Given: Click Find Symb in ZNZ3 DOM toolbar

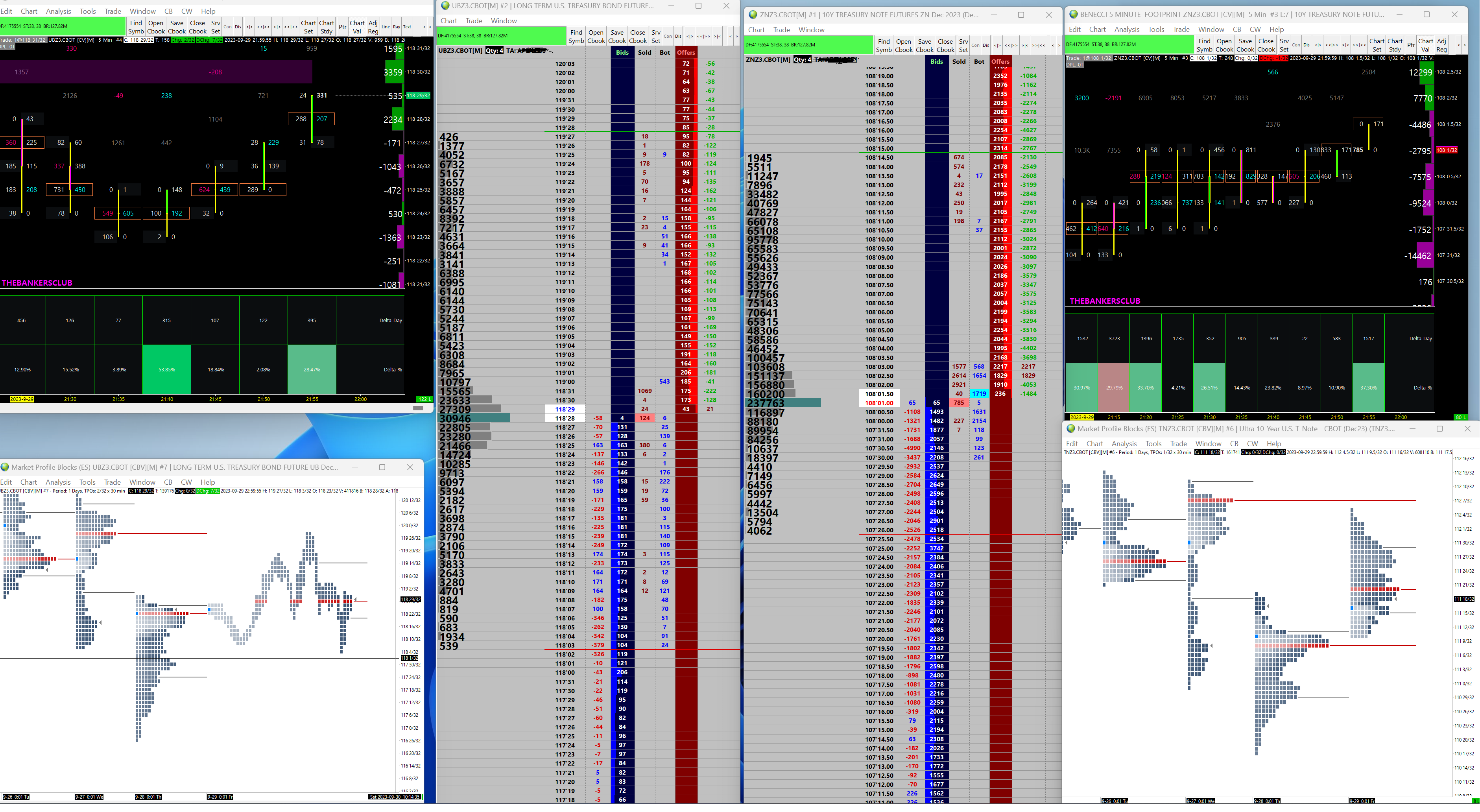Looking at the screenshot, I should coord(884,45).
